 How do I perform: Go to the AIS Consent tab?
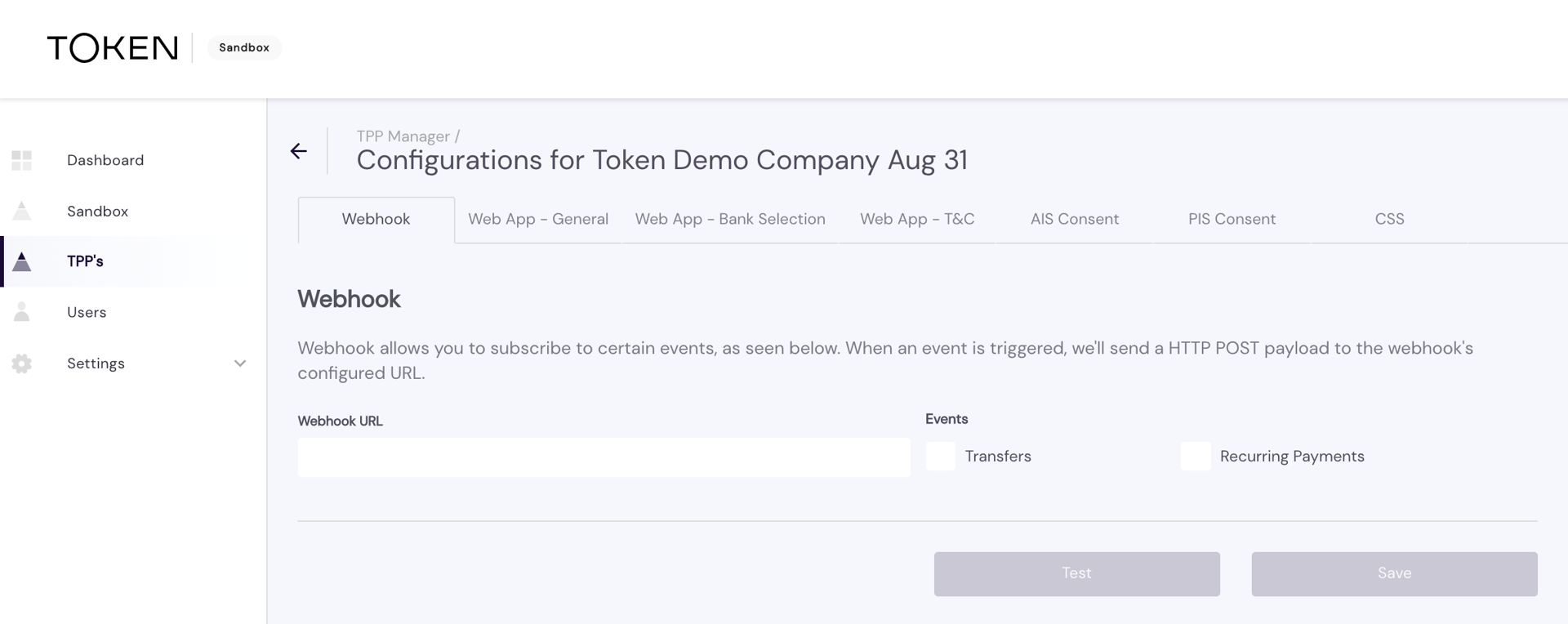1075,219
